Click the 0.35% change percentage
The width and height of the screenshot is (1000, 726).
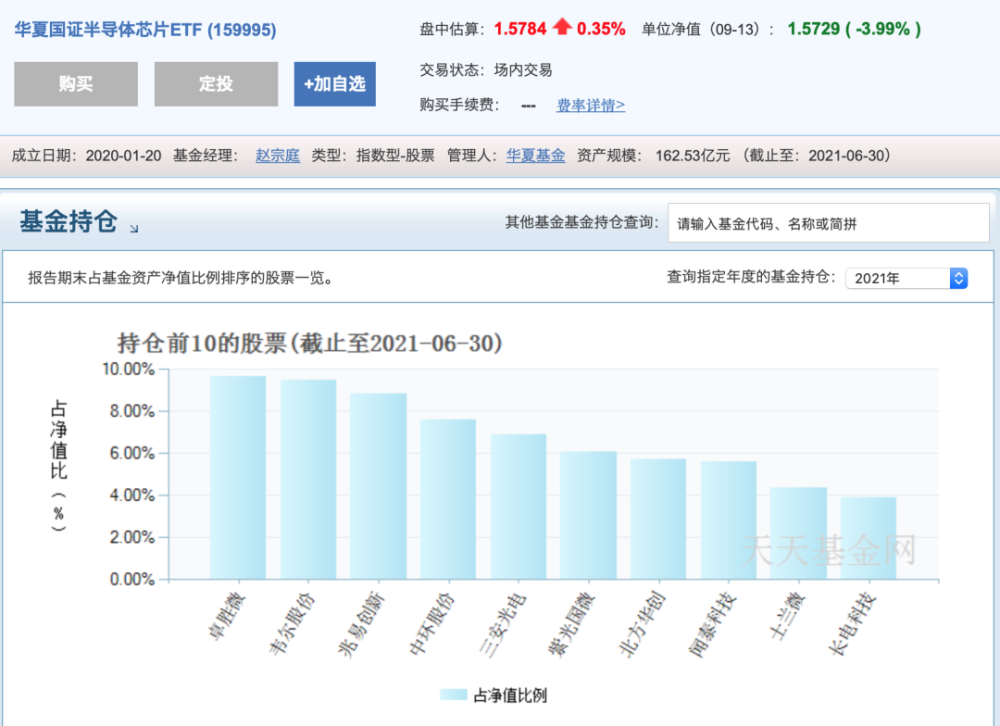(601, 29)
